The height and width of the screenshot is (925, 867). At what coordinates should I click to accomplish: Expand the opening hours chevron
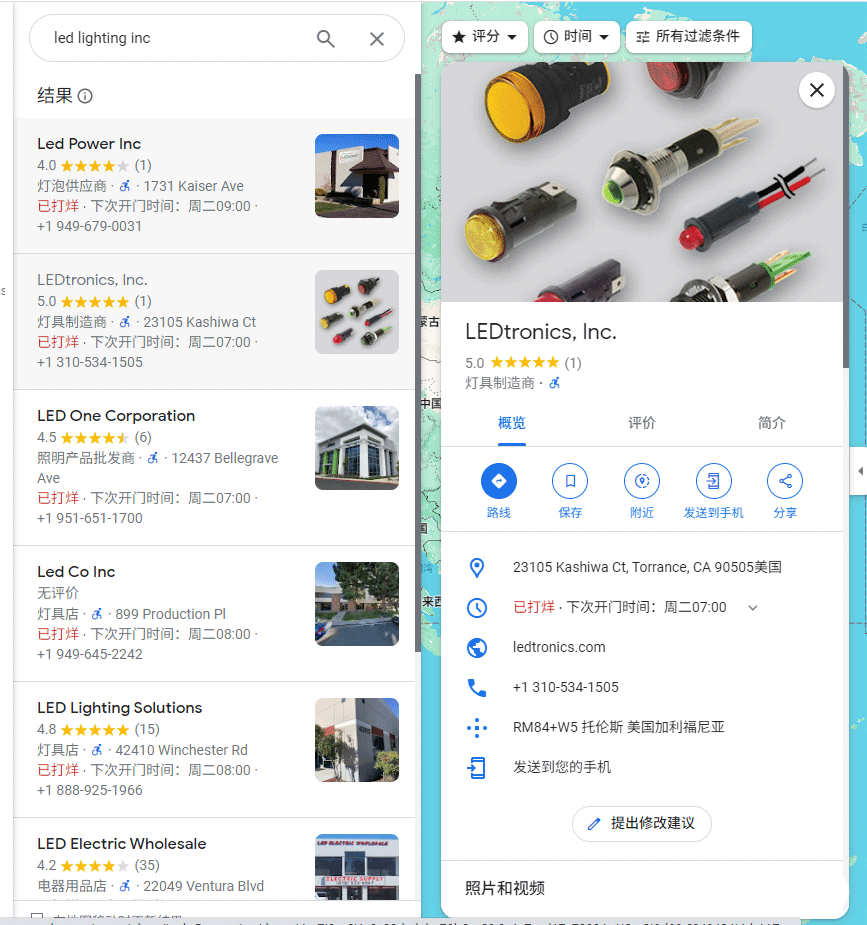[752, 607]
